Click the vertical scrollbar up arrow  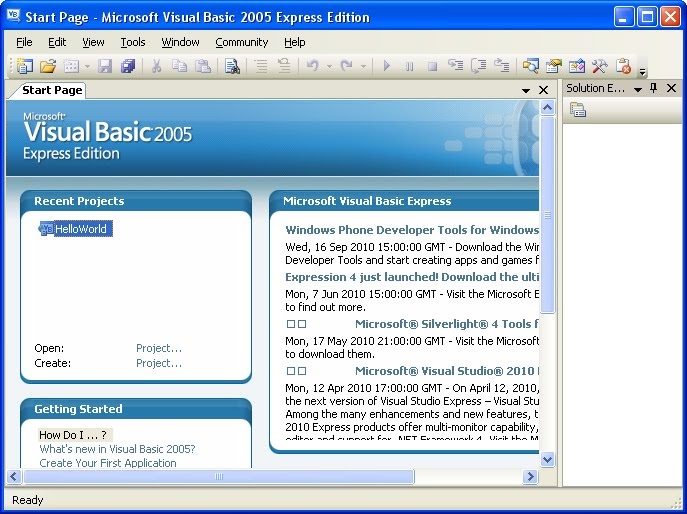pyautogui.click(x=548, y=108)
